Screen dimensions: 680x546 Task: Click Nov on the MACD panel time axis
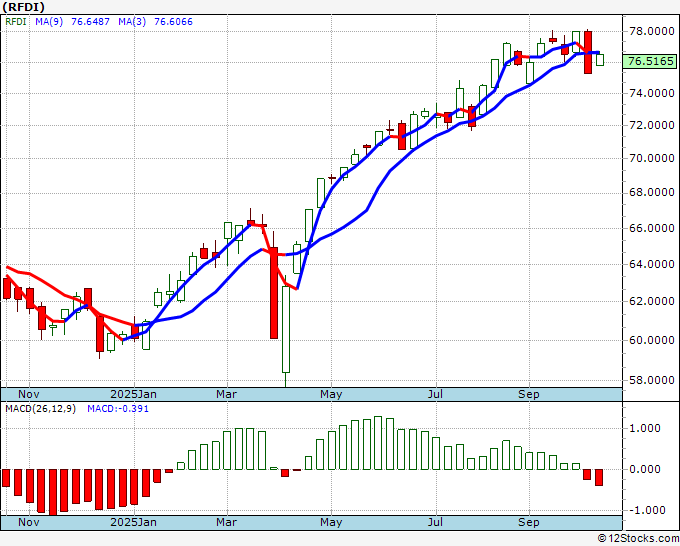[x=29, y=522]
